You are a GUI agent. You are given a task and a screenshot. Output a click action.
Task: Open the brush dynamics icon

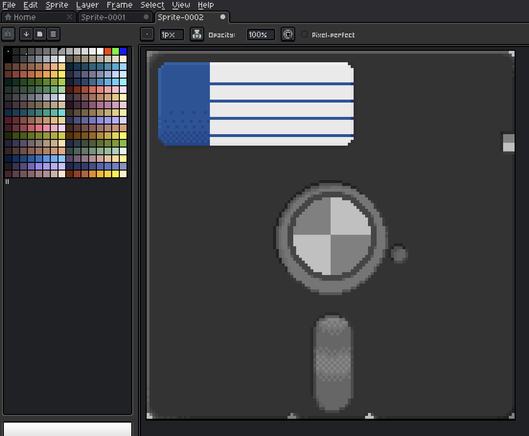[x=288, y=34]
